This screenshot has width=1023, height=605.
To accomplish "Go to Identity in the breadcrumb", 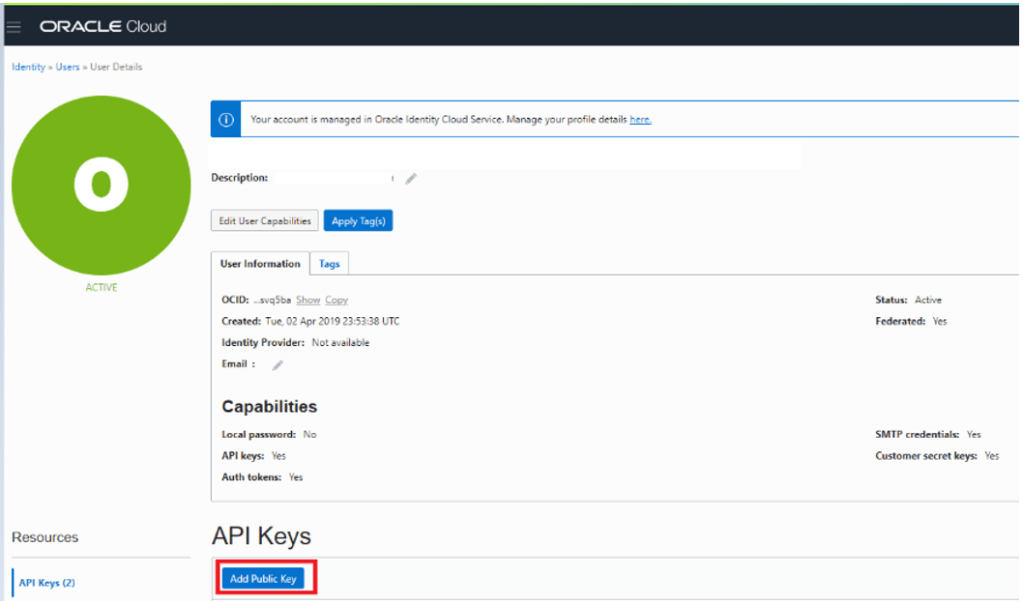I will 28,67.
